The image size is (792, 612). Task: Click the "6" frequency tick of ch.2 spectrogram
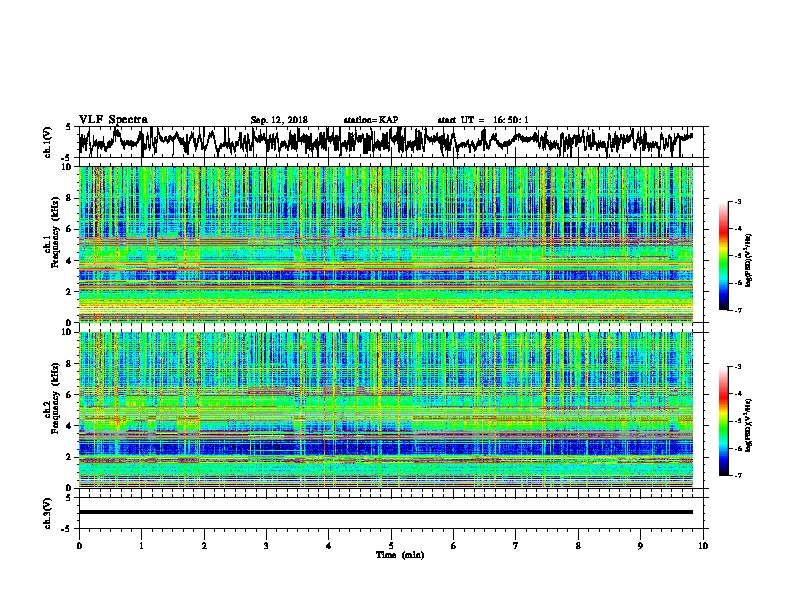click(70, 395)
